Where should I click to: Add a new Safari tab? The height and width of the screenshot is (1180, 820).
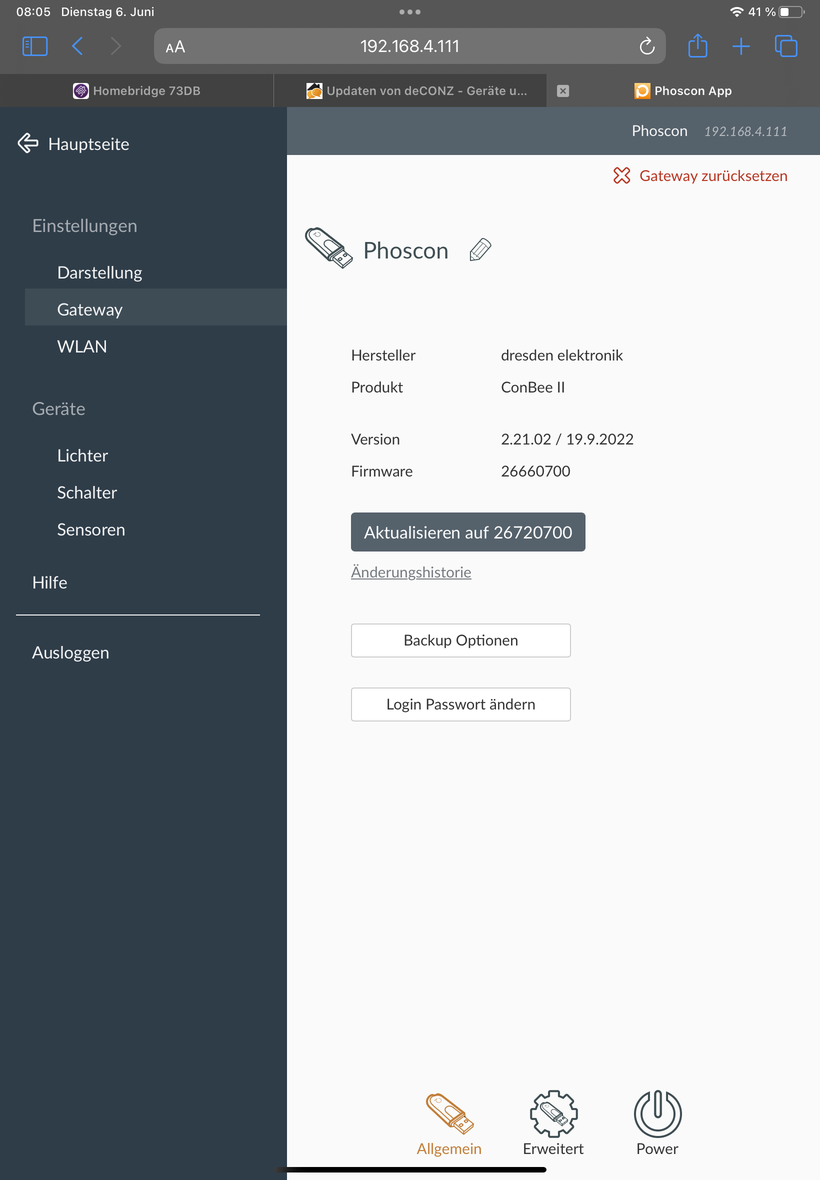tap(741, 46)
